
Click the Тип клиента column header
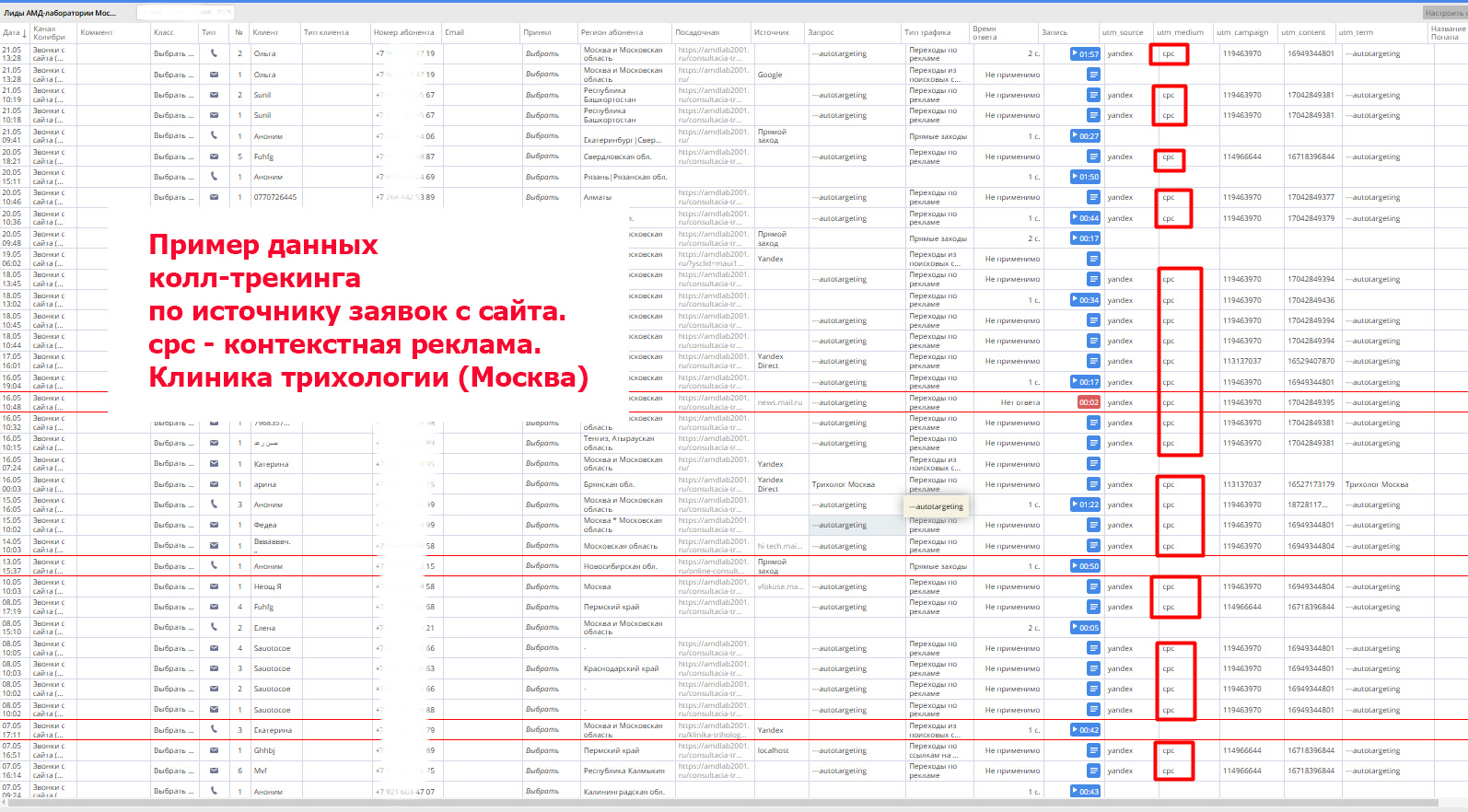[326, 32]
